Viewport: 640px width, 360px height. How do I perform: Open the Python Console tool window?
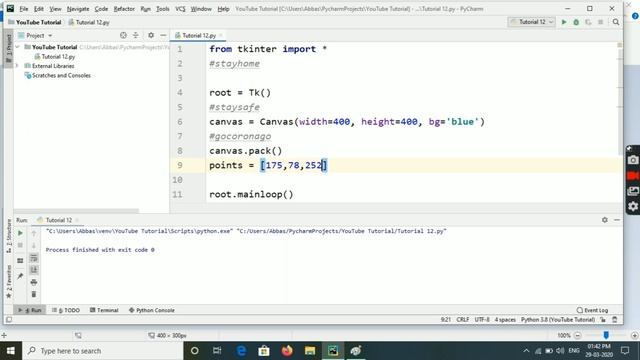pyautogui.click(x=152, y=311)
